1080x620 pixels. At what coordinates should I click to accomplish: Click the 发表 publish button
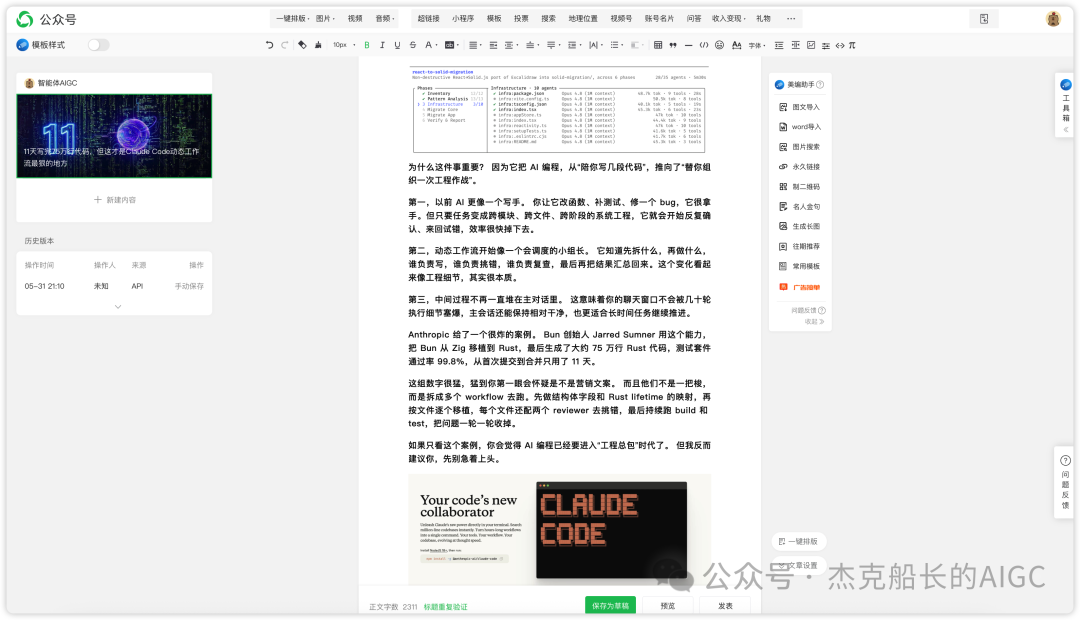[x=725, y=606]
